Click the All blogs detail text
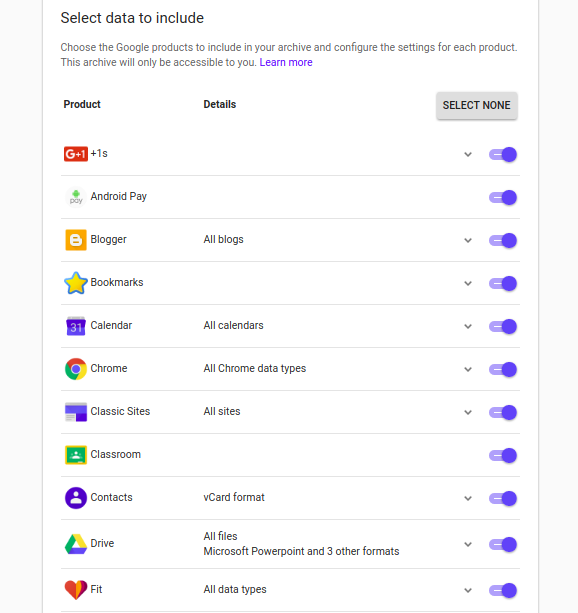Screen dimensions: 578x613 pos(223,239)
